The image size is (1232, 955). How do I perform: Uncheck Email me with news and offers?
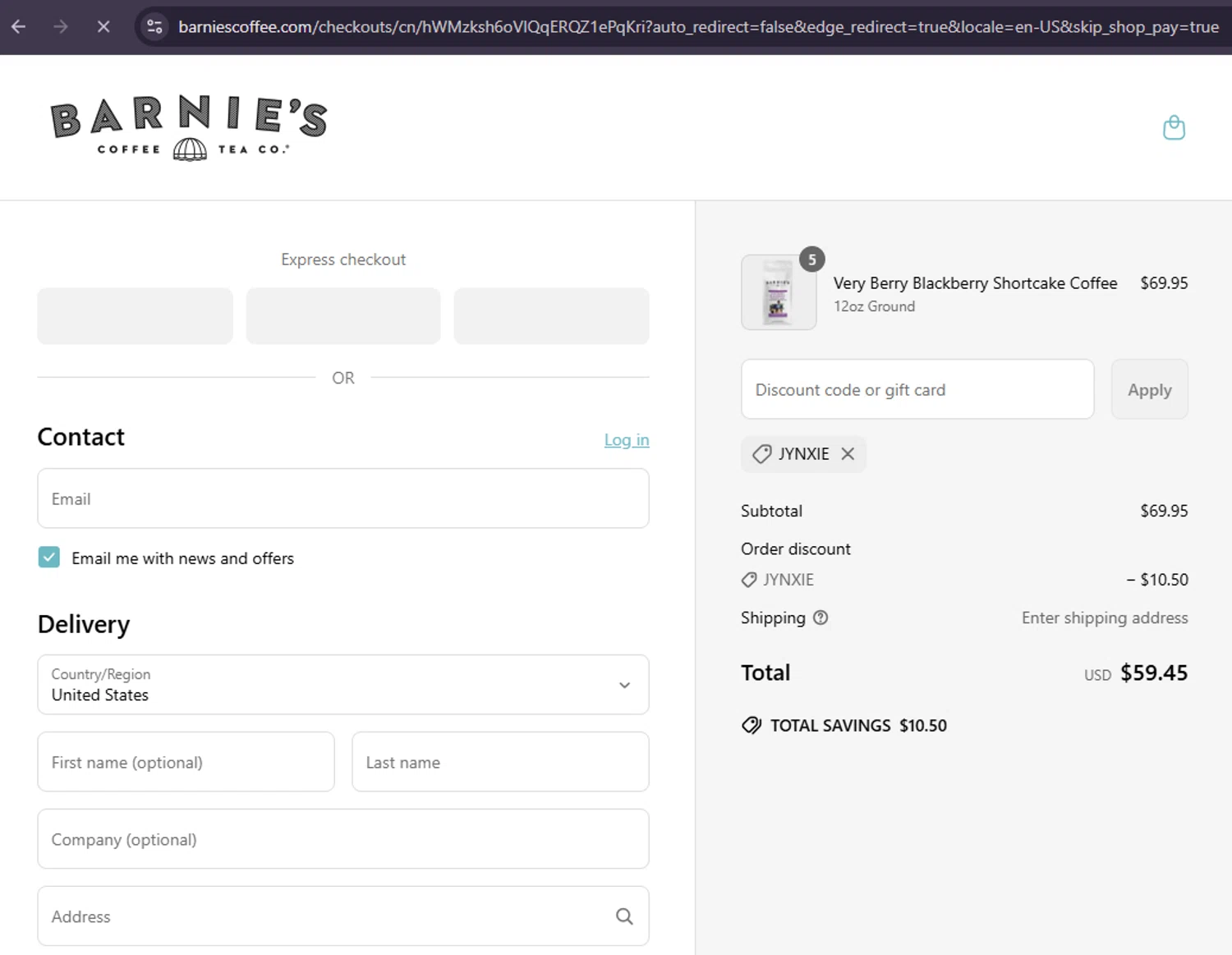(x=49, y=558)
